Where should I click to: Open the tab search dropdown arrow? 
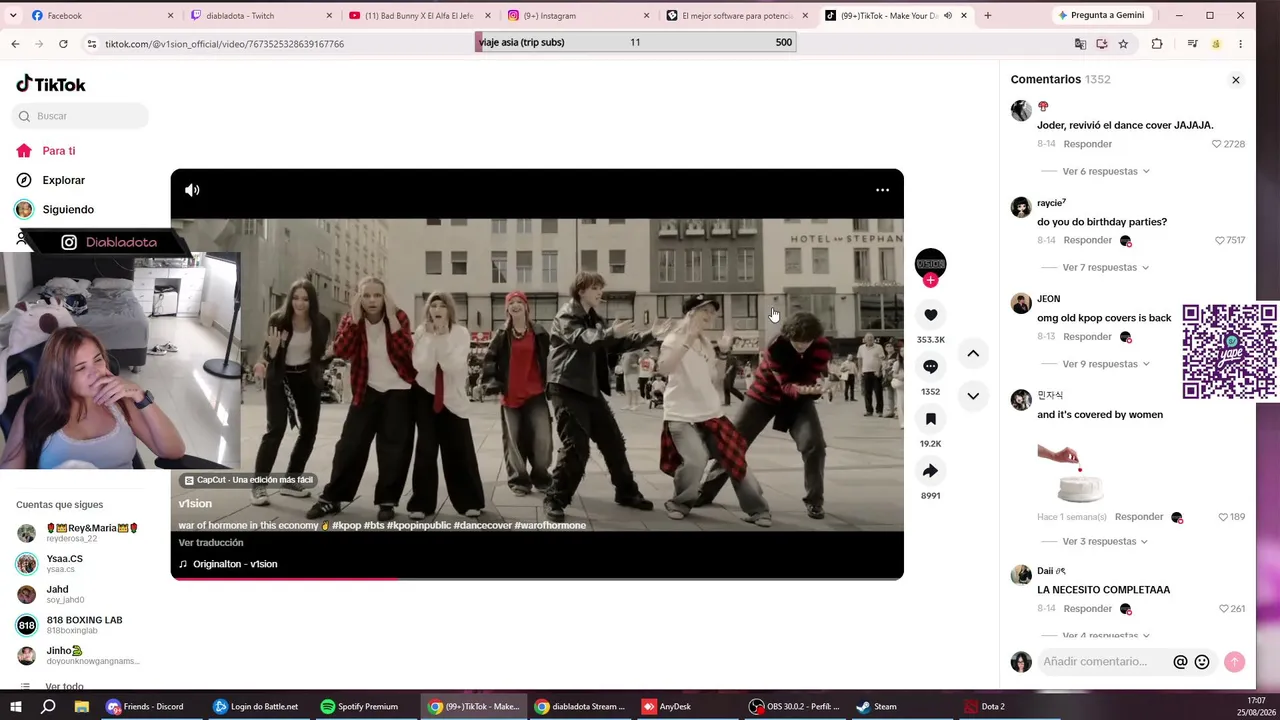tap(14, 16)
